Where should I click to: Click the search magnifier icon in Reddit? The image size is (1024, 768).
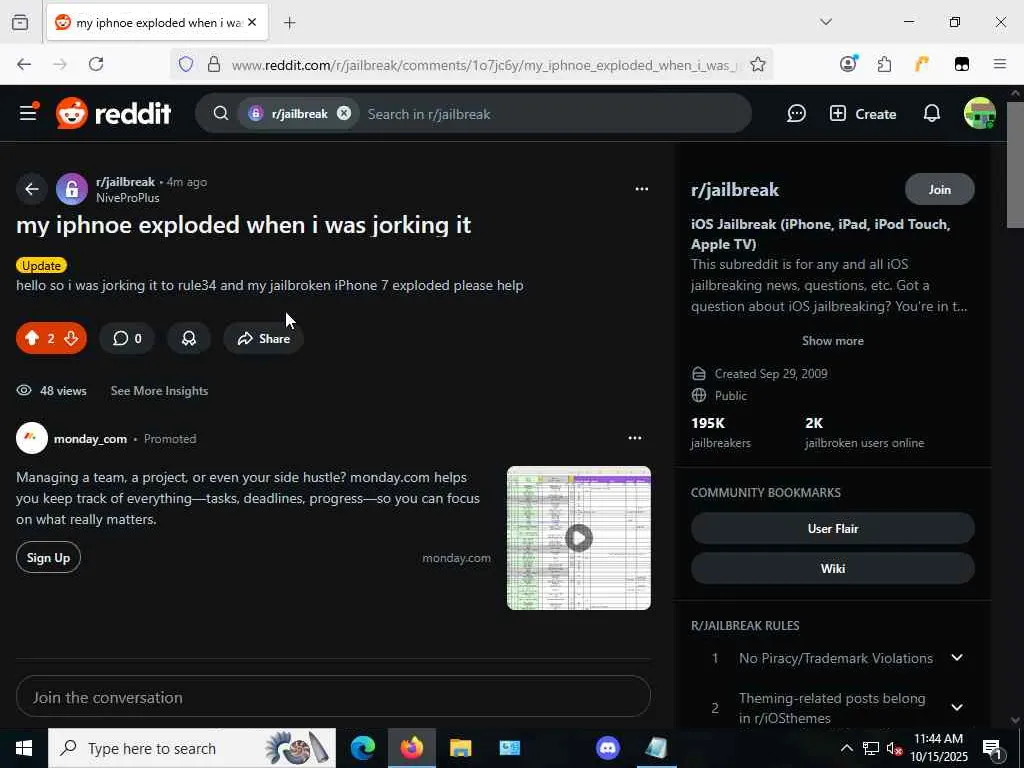click(221, 114)
